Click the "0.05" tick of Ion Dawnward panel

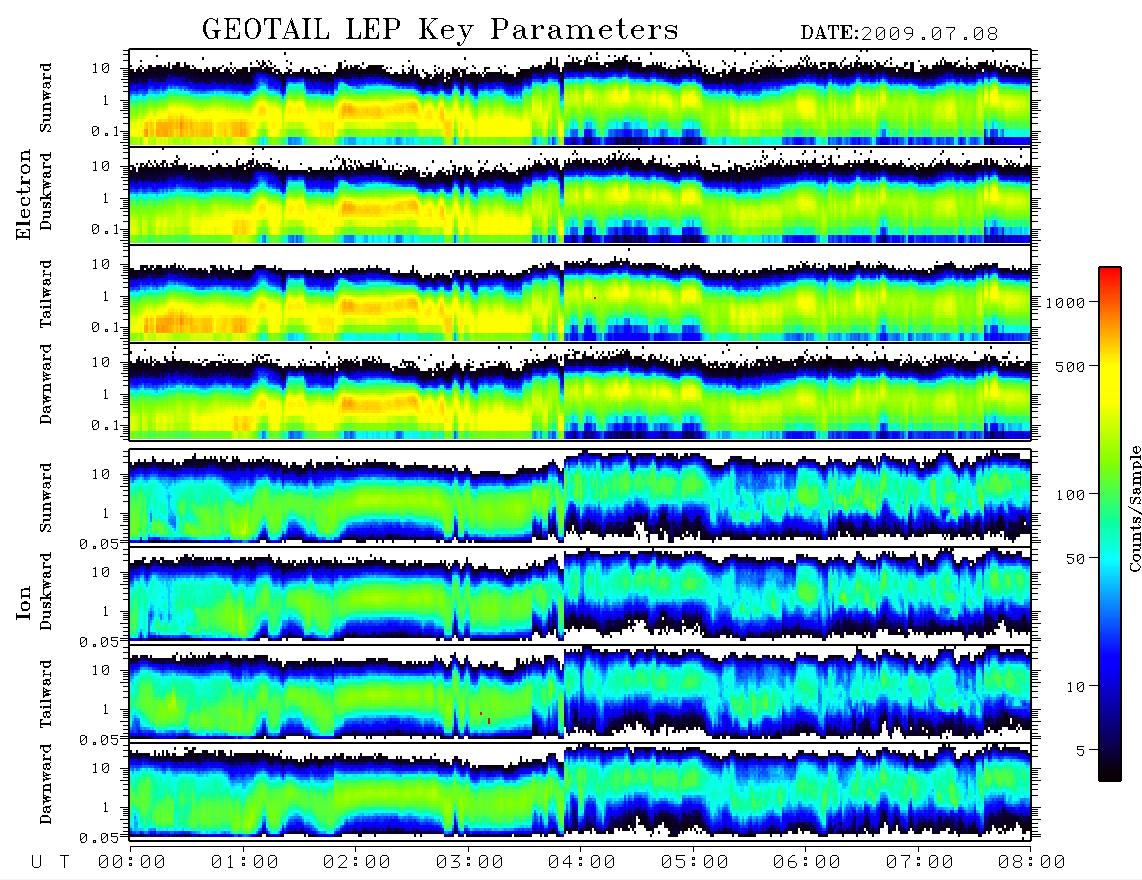[x=99, y=838]
